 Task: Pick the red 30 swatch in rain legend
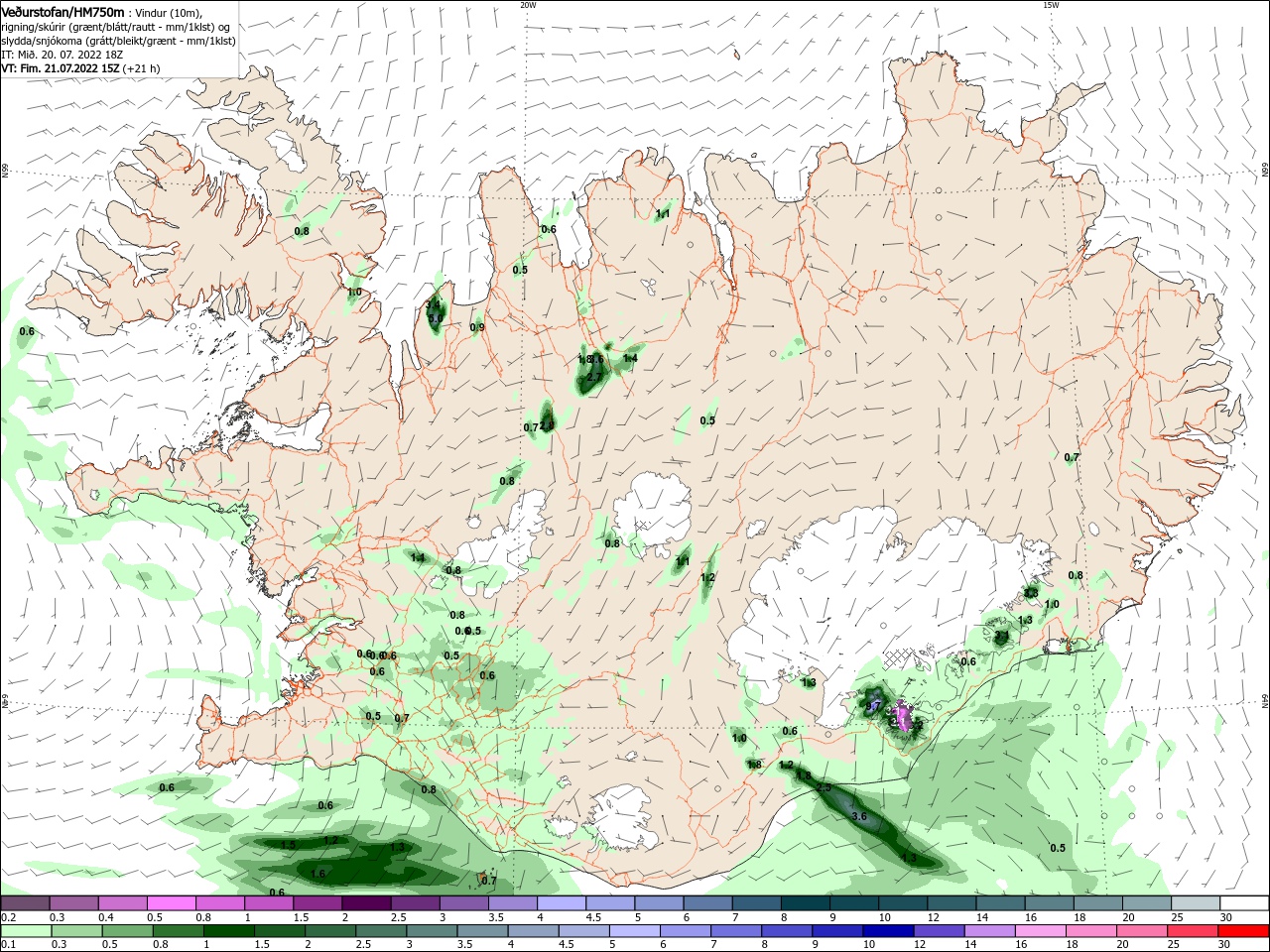1244,931
